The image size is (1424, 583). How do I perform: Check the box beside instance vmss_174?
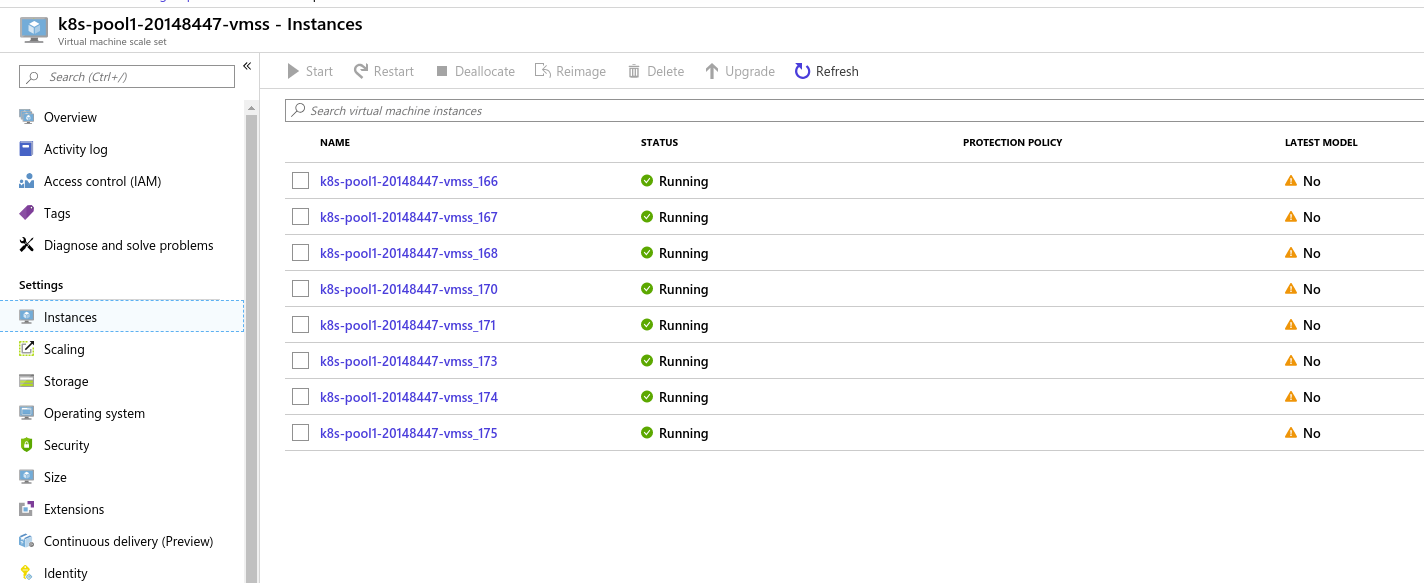point(300,397)
